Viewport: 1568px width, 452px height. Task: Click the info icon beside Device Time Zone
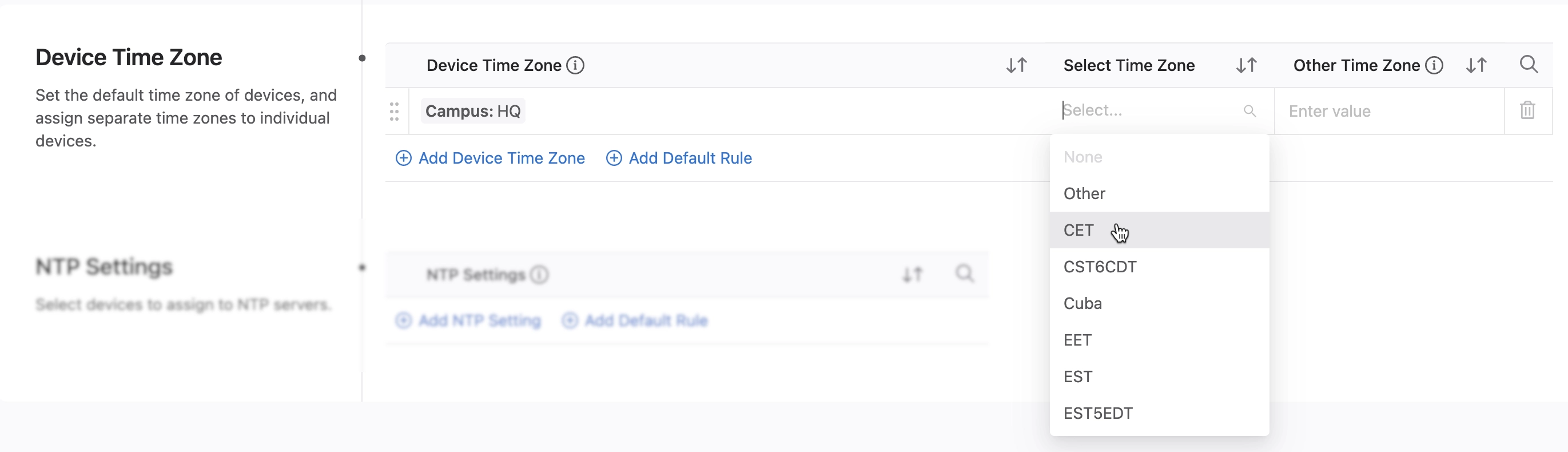pyautogui.click(x=575, y=65)
